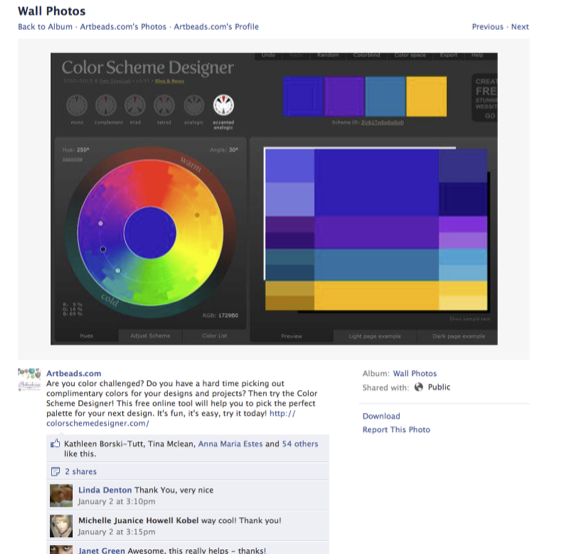Screen dimensions: 580x554
Task: Open the Wall Photos album link
Action: click(x=415, y=374)
